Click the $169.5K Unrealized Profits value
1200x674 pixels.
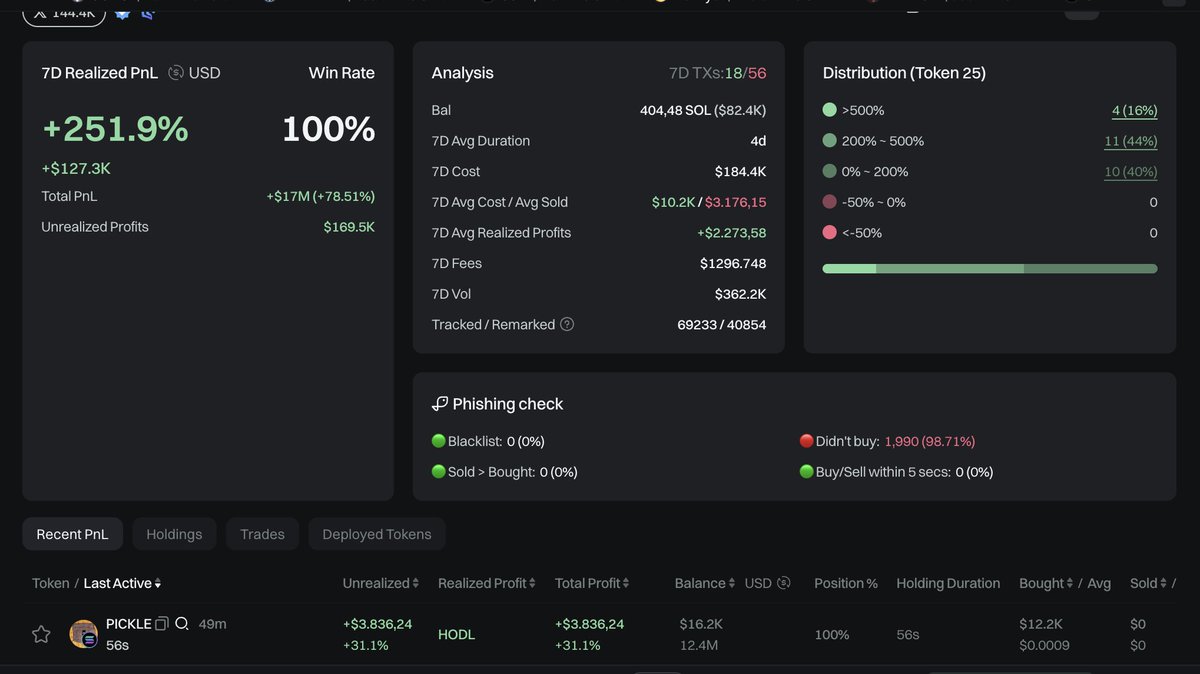coord(349,227)
